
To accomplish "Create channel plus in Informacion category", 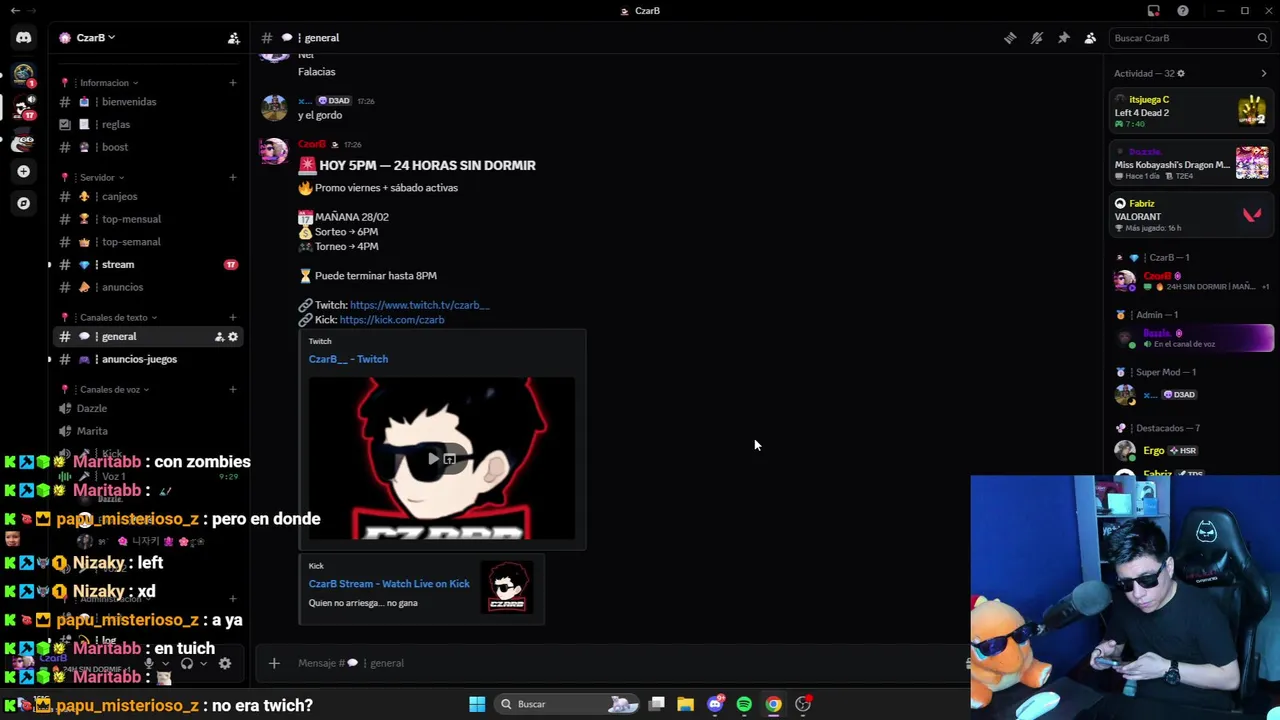I will [x=233, y=83].
